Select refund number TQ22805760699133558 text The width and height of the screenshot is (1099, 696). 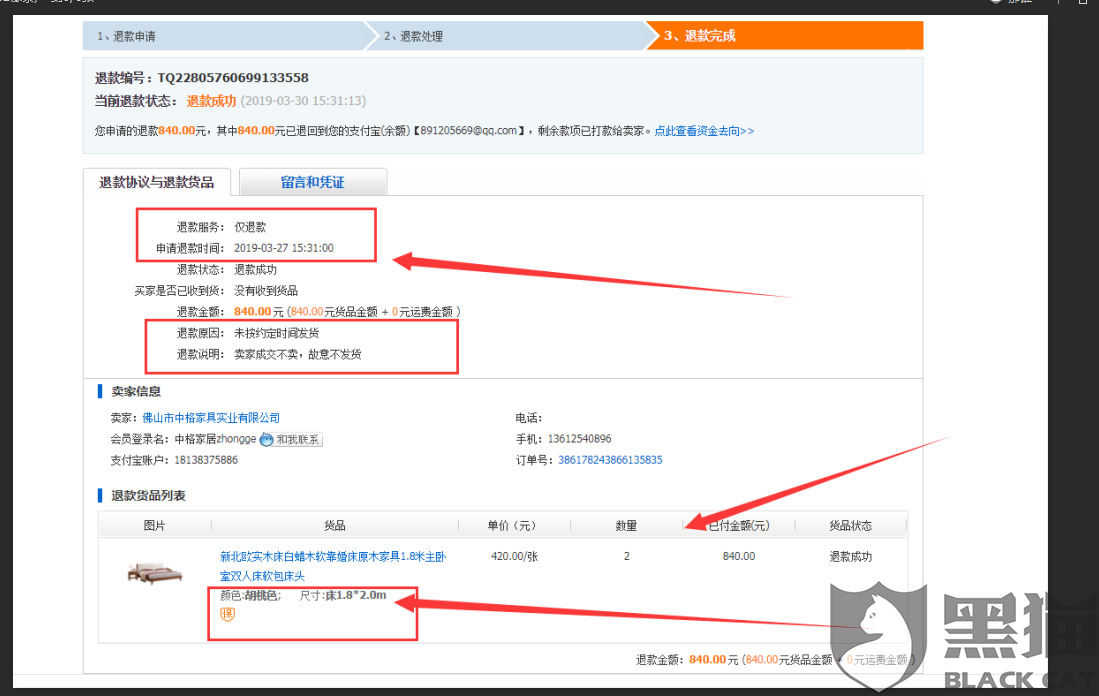233,78
